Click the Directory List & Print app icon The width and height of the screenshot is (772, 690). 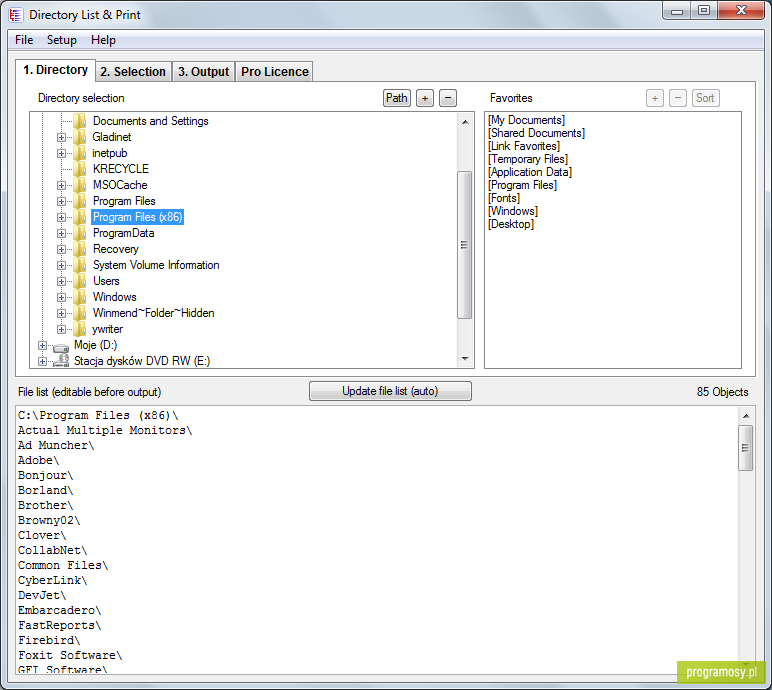click(16, 15)
